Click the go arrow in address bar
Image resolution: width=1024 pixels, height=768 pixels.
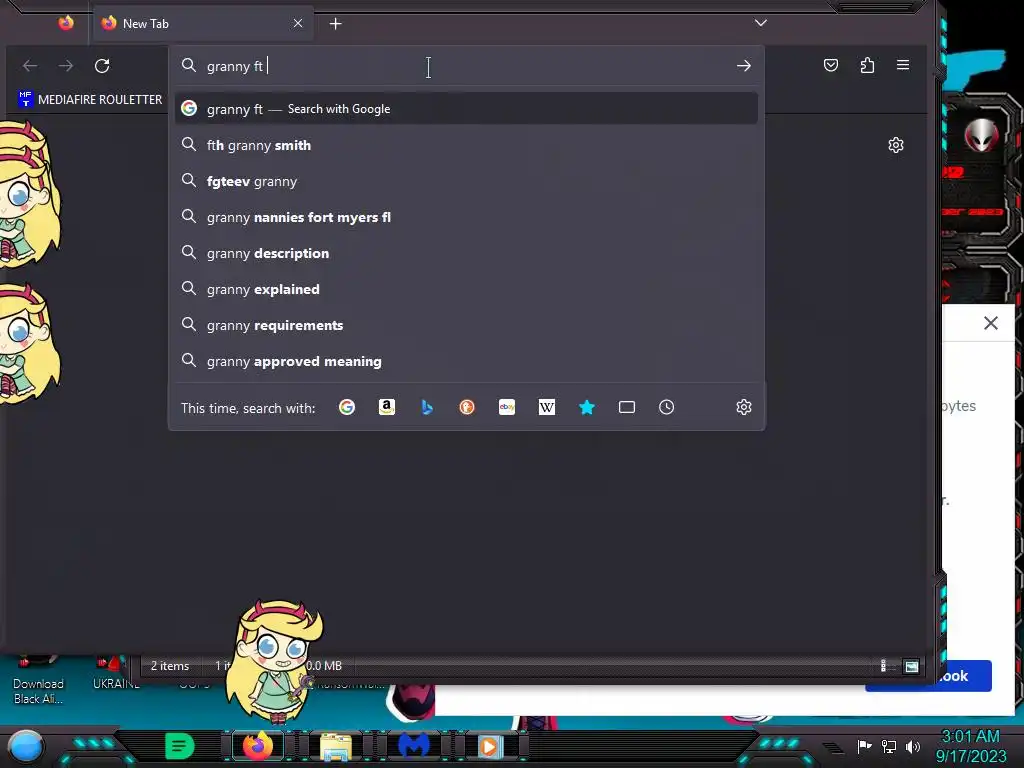[743, 66]
